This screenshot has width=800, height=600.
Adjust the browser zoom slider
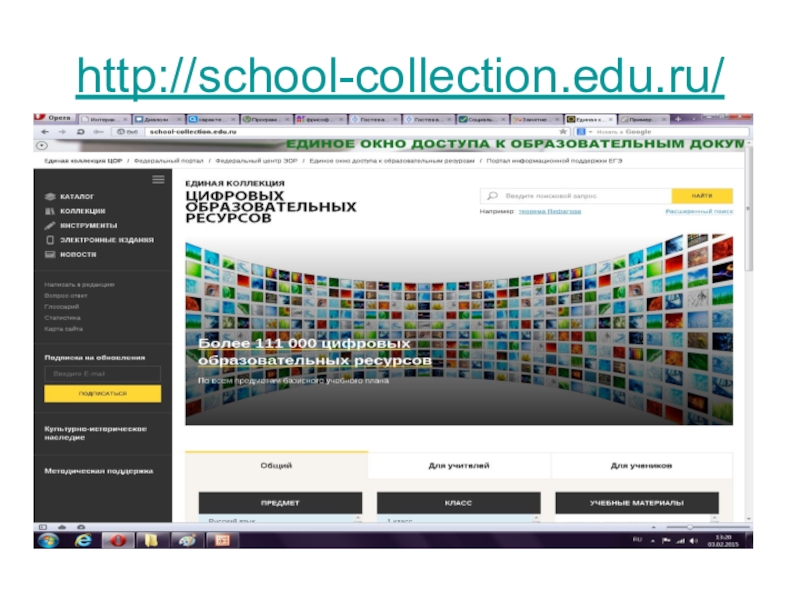coord(689,527)
